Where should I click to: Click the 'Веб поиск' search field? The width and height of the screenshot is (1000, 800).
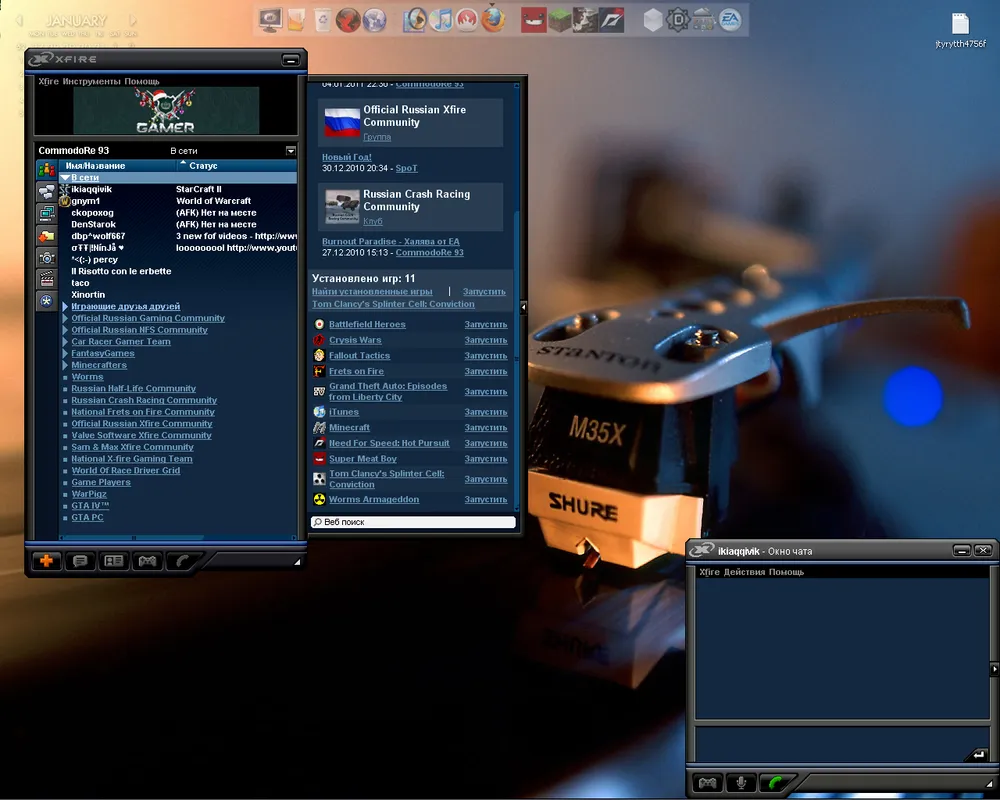pos(414,522)
